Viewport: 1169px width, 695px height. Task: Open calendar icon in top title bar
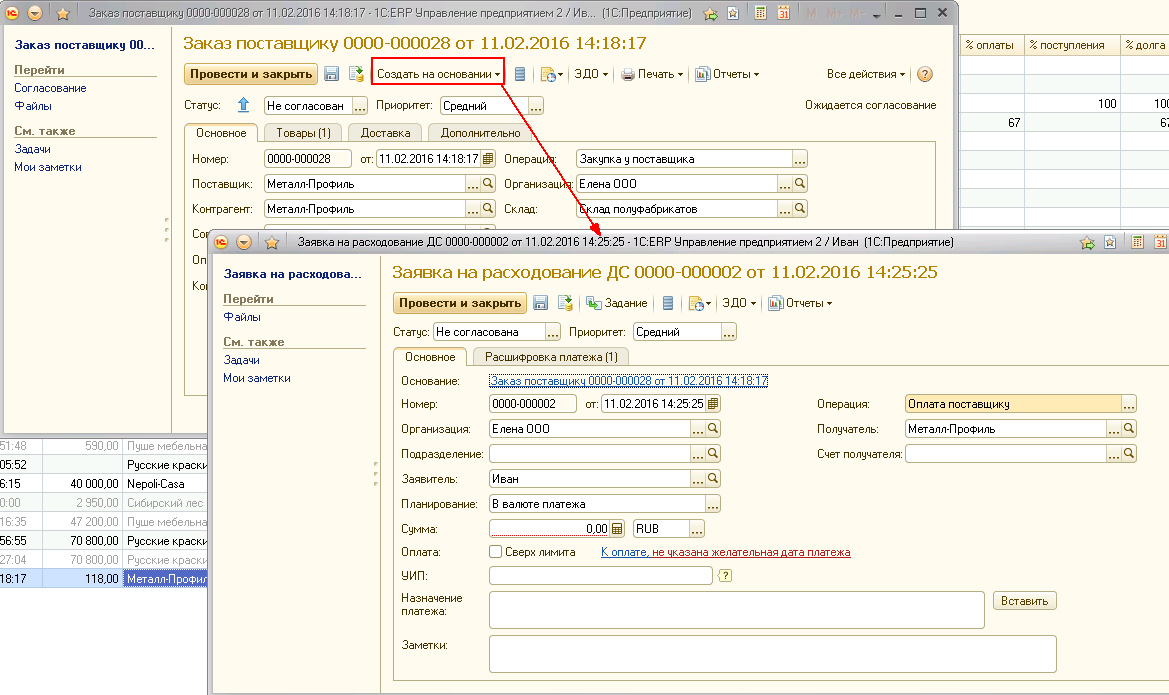click(784, 13)
